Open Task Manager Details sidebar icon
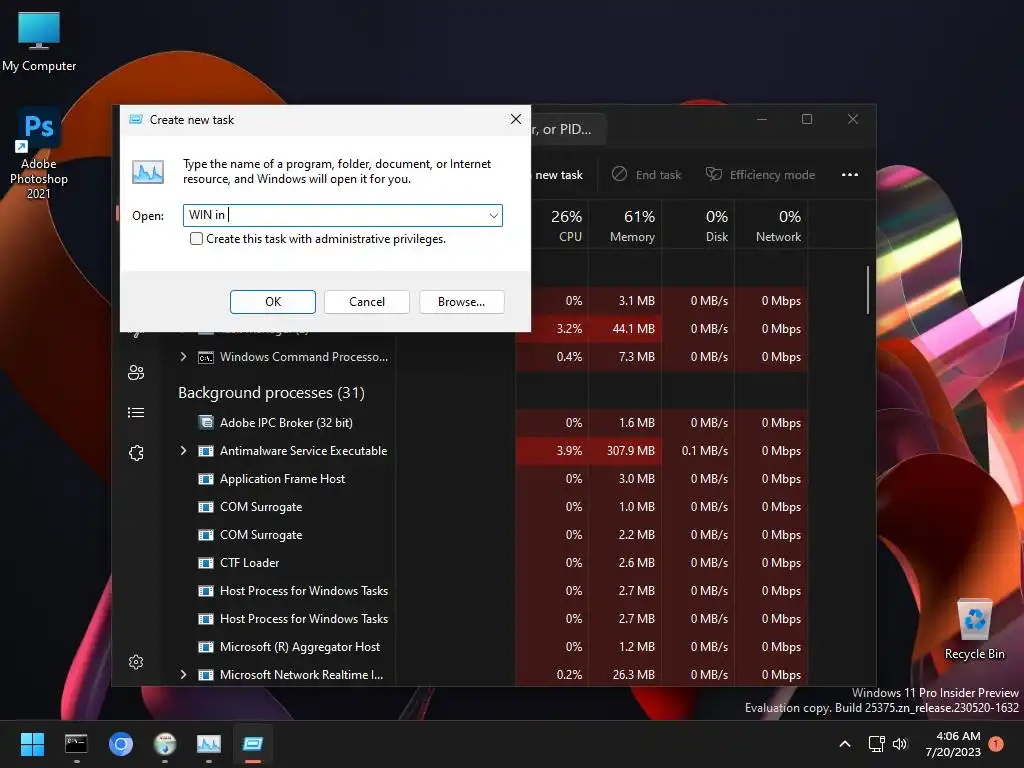Screen dimensions: 1024x768 pos(136,413)
